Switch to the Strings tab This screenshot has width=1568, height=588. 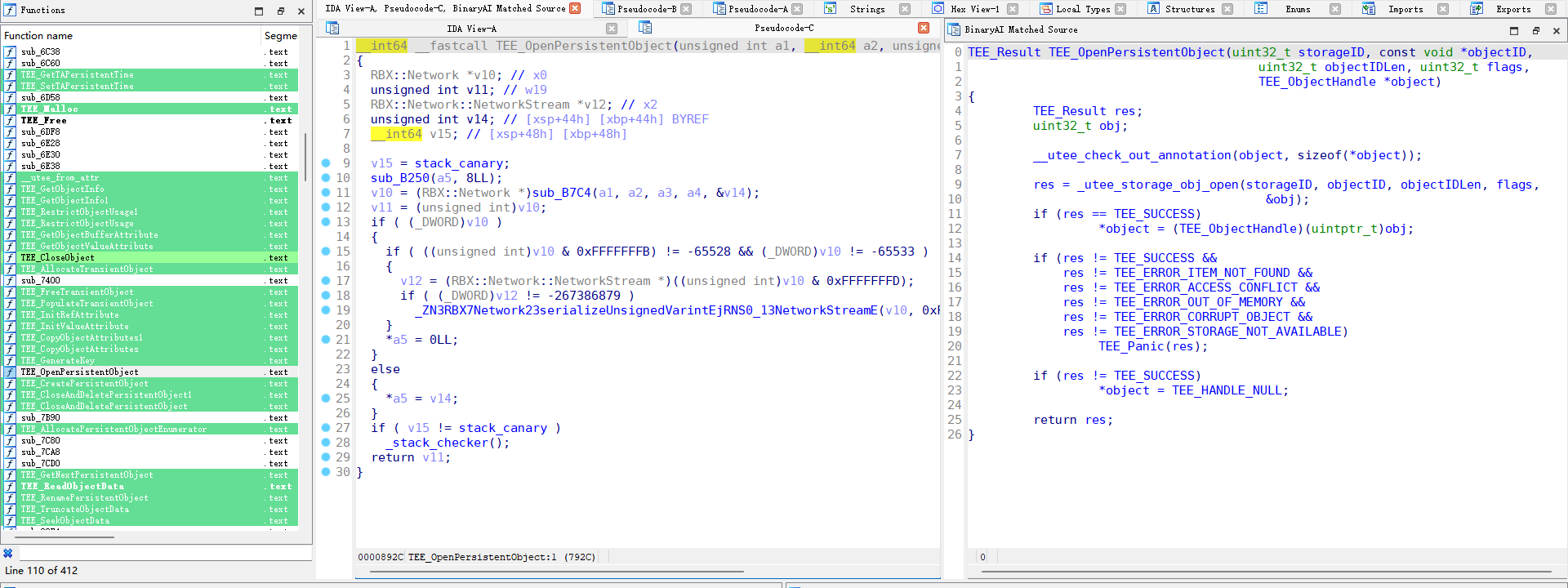pyautogui.click(x=867, y=9)
